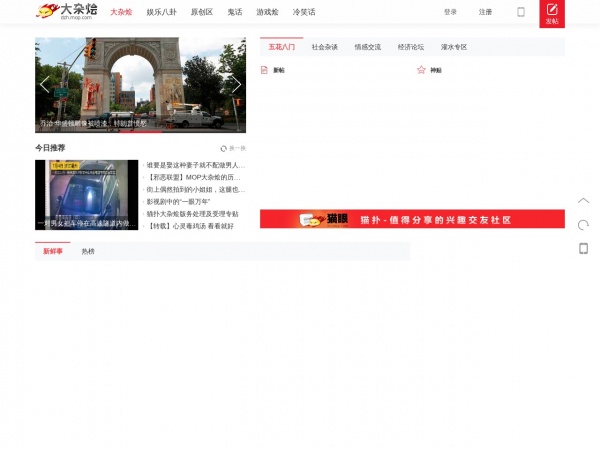Open 大杂烩 in the navigation bar
This screenshot has height=450, width=600.
[121, 12]
